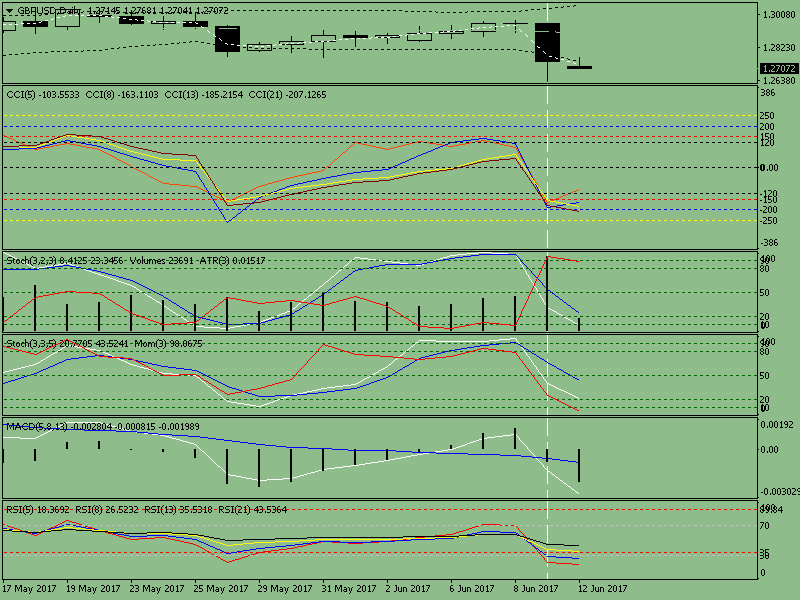The height and width of the screenshot is (600, 800).
Task: Click the -250 level on CCI scale
Action: (769, 221)
